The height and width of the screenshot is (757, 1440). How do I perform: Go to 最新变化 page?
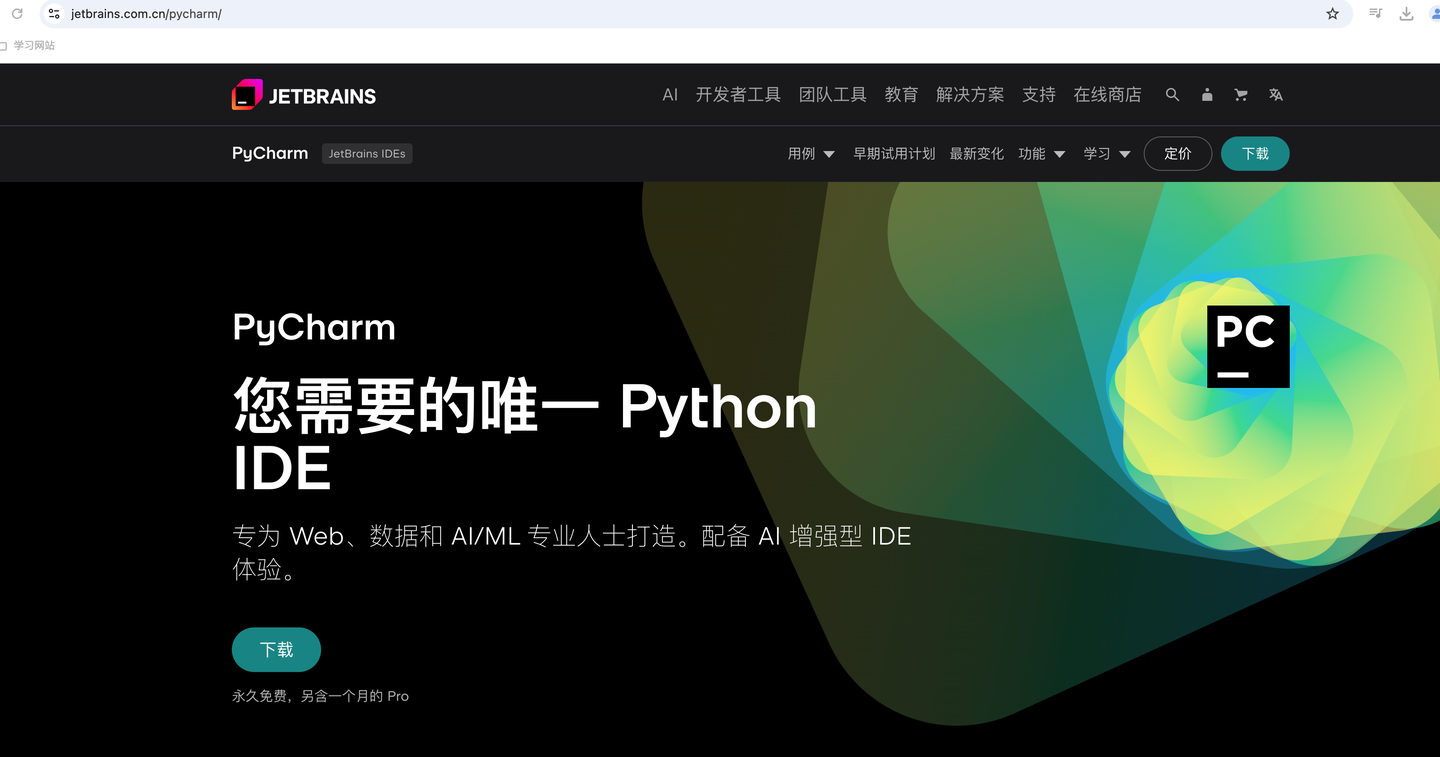[976, 154]
